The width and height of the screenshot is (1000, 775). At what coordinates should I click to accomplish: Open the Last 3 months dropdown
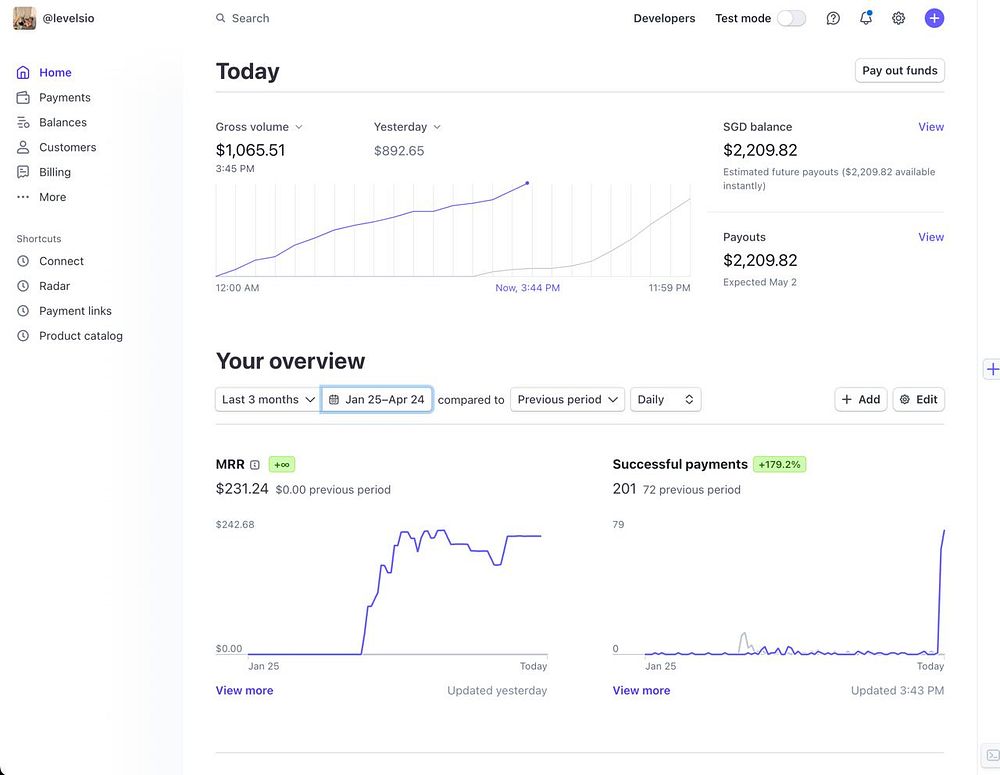click(268, 400)
